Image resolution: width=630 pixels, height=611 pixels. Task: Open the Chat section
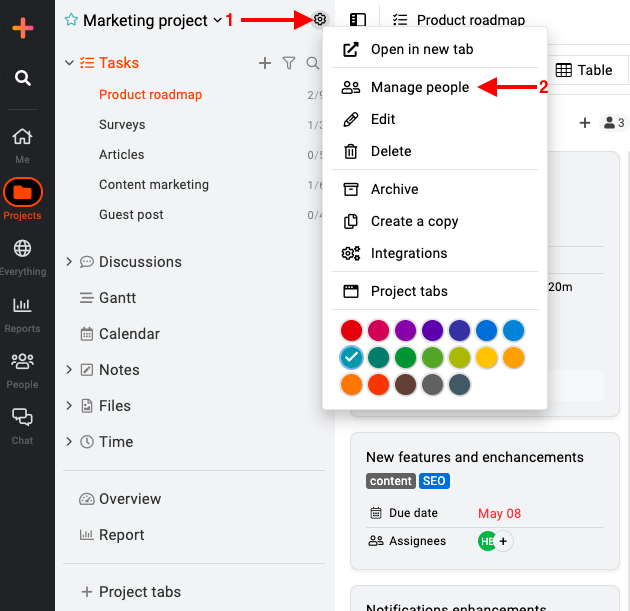click(22, 427)
